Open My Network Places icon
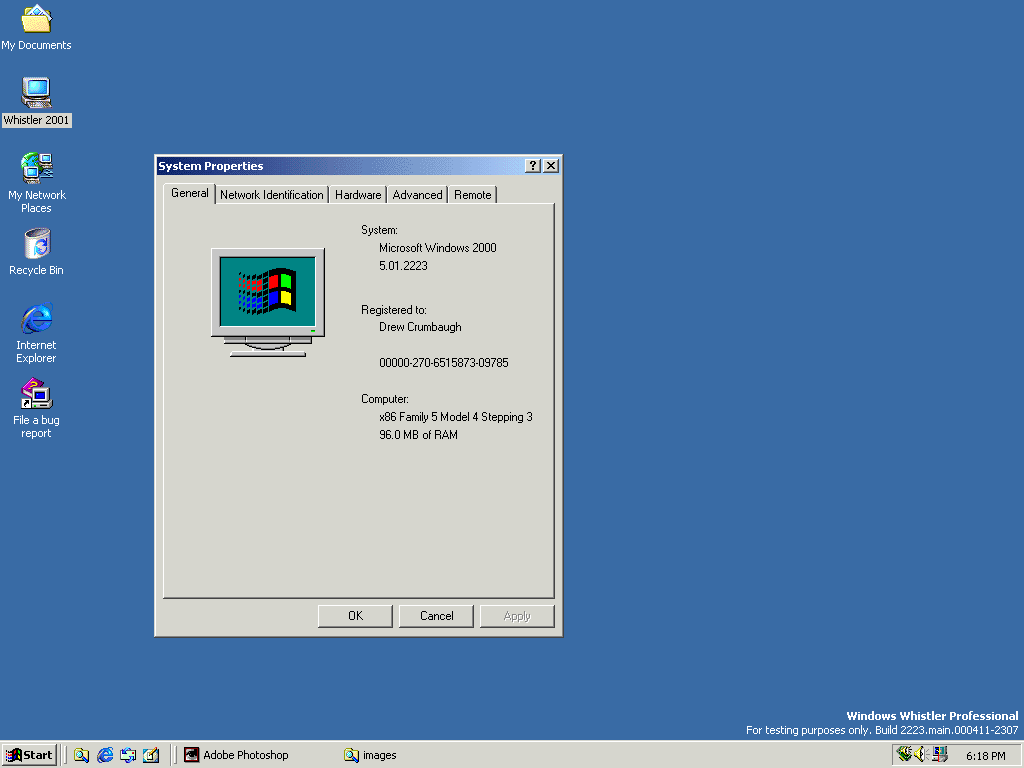 tap(37, 183)
